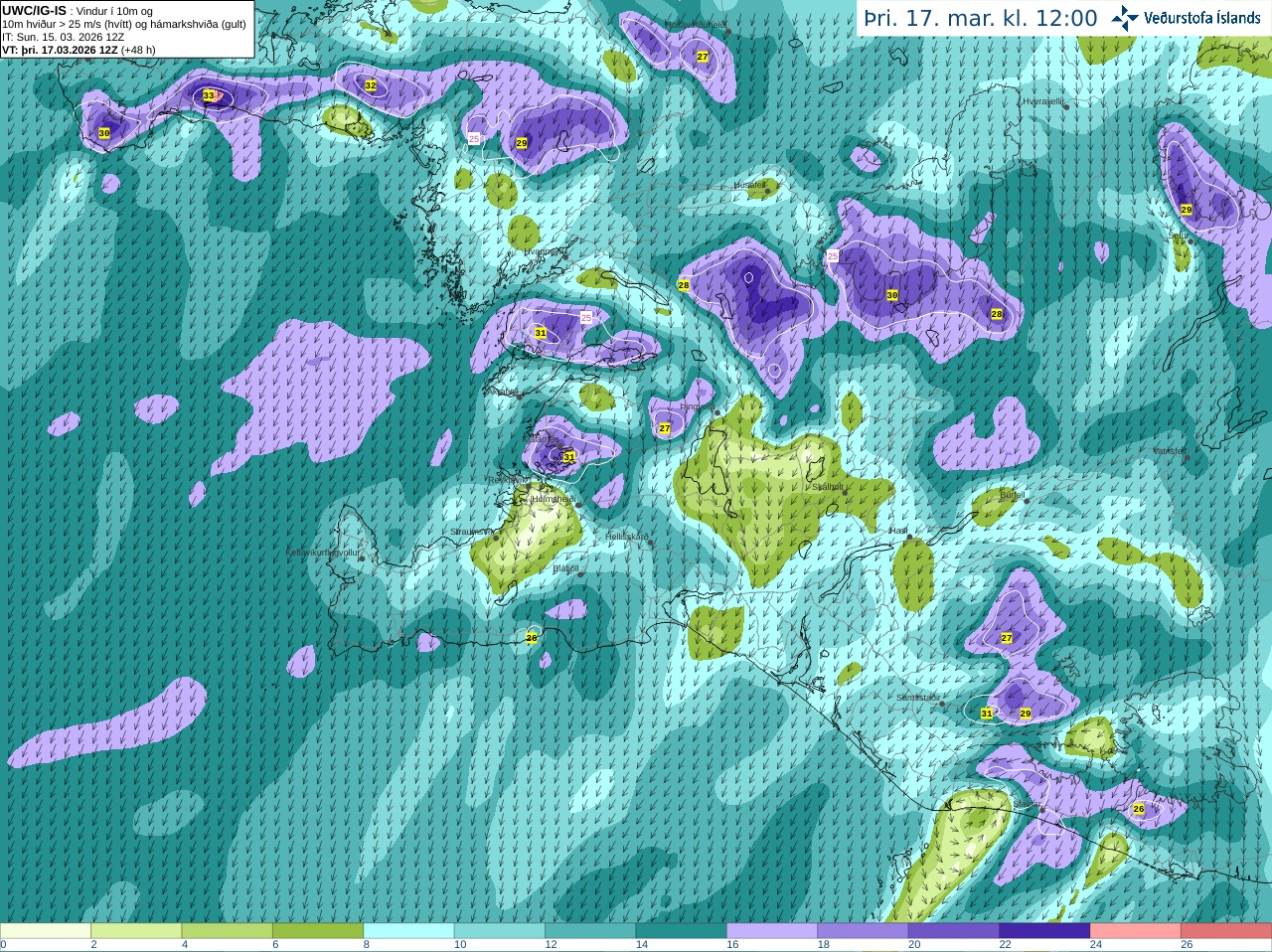1272x952 pixels.
Task: Click gust label 27 next to Þingvellir
Action: tap(665, 428)
